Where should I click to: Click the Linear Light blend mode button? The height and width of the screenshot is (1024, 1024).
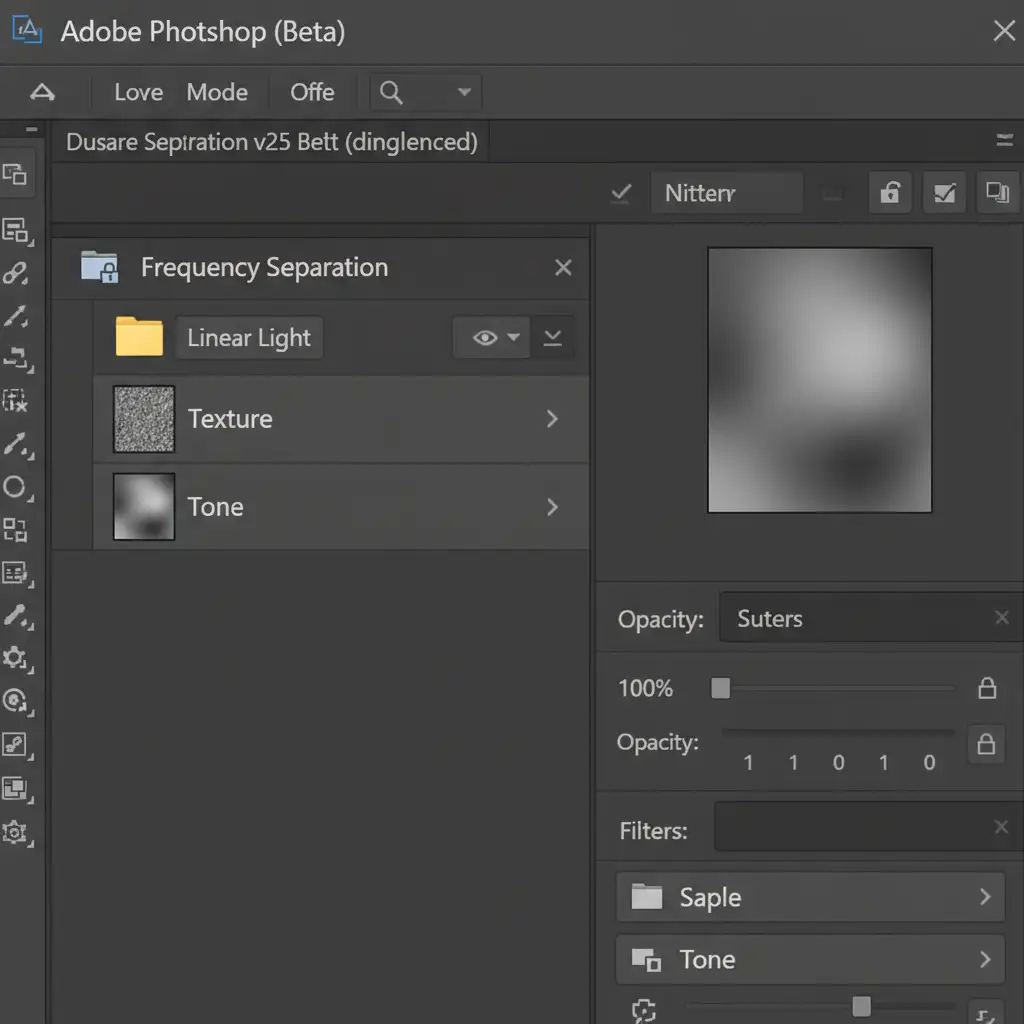click(249, 338)
